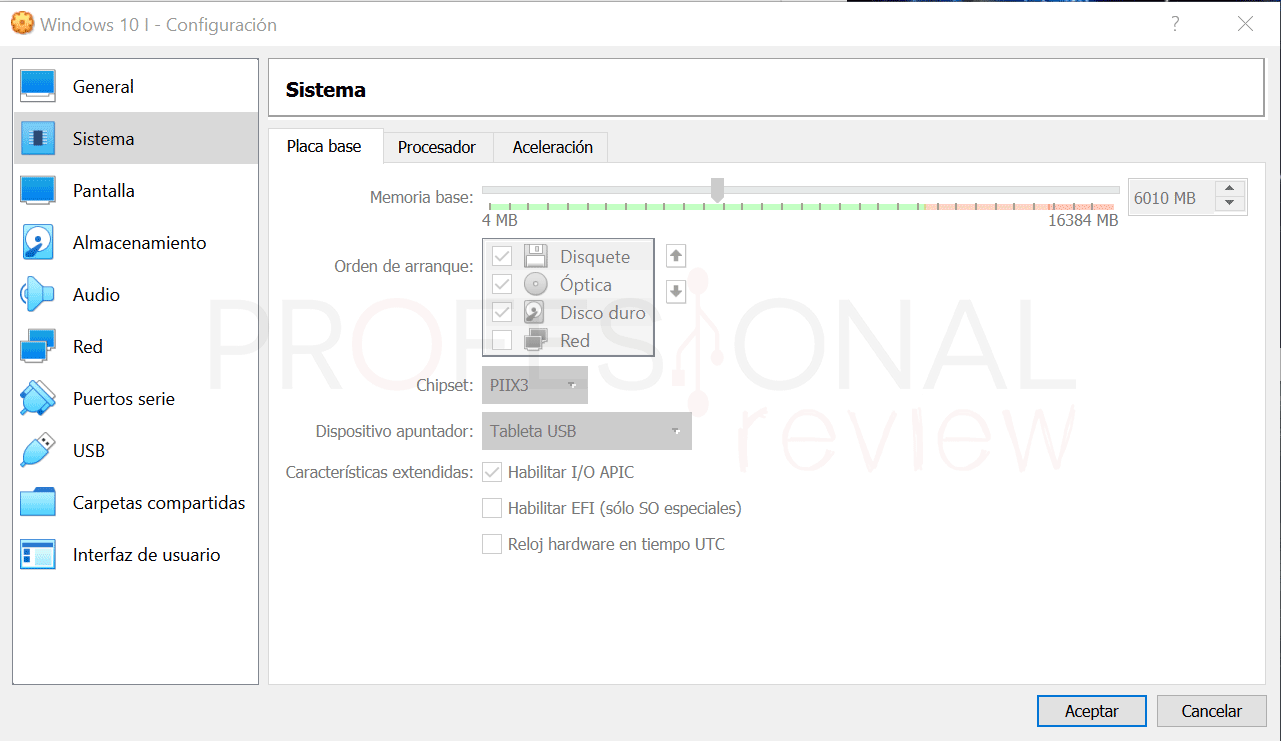Click the Aceptar button
This screenshot has height=741, width=1281.
[x=1091, y=711]
